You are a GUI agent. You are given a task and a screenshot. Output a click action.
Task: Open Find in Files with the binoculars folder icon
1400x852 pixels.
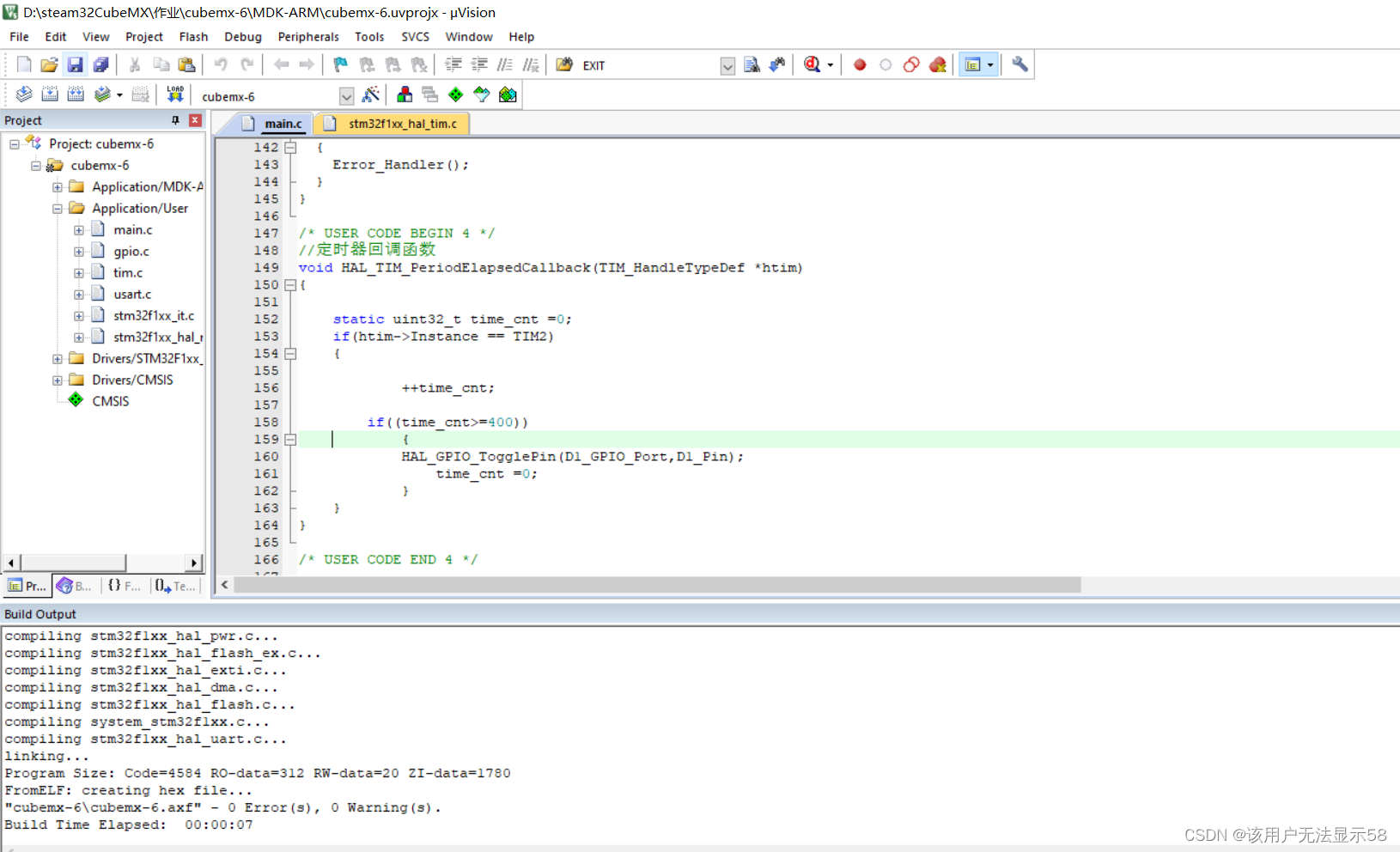click(564, 64)
